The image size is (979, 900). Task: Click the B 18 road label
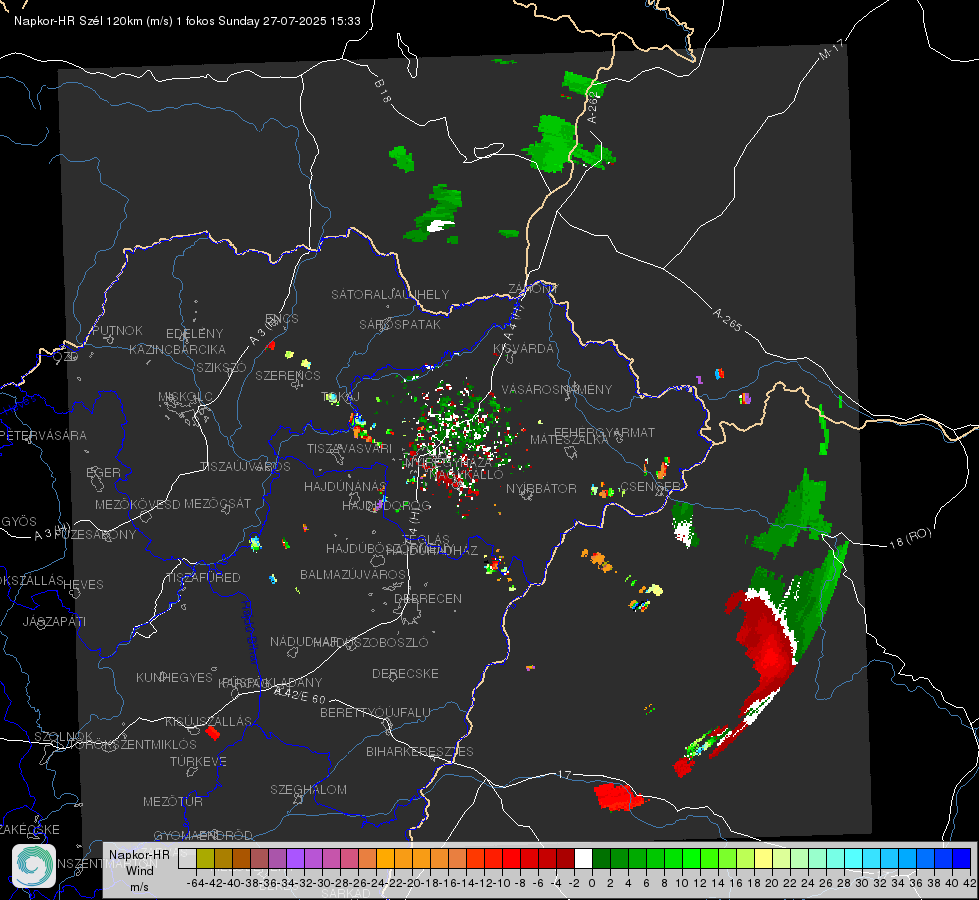[x=382, y=91]
